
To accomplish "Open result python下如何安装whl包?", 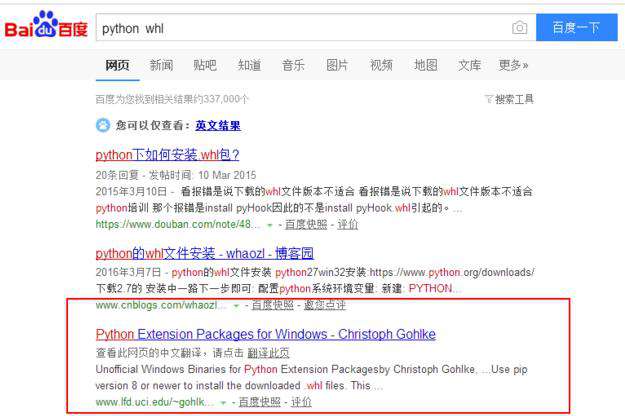I will (x=167, y=155).
